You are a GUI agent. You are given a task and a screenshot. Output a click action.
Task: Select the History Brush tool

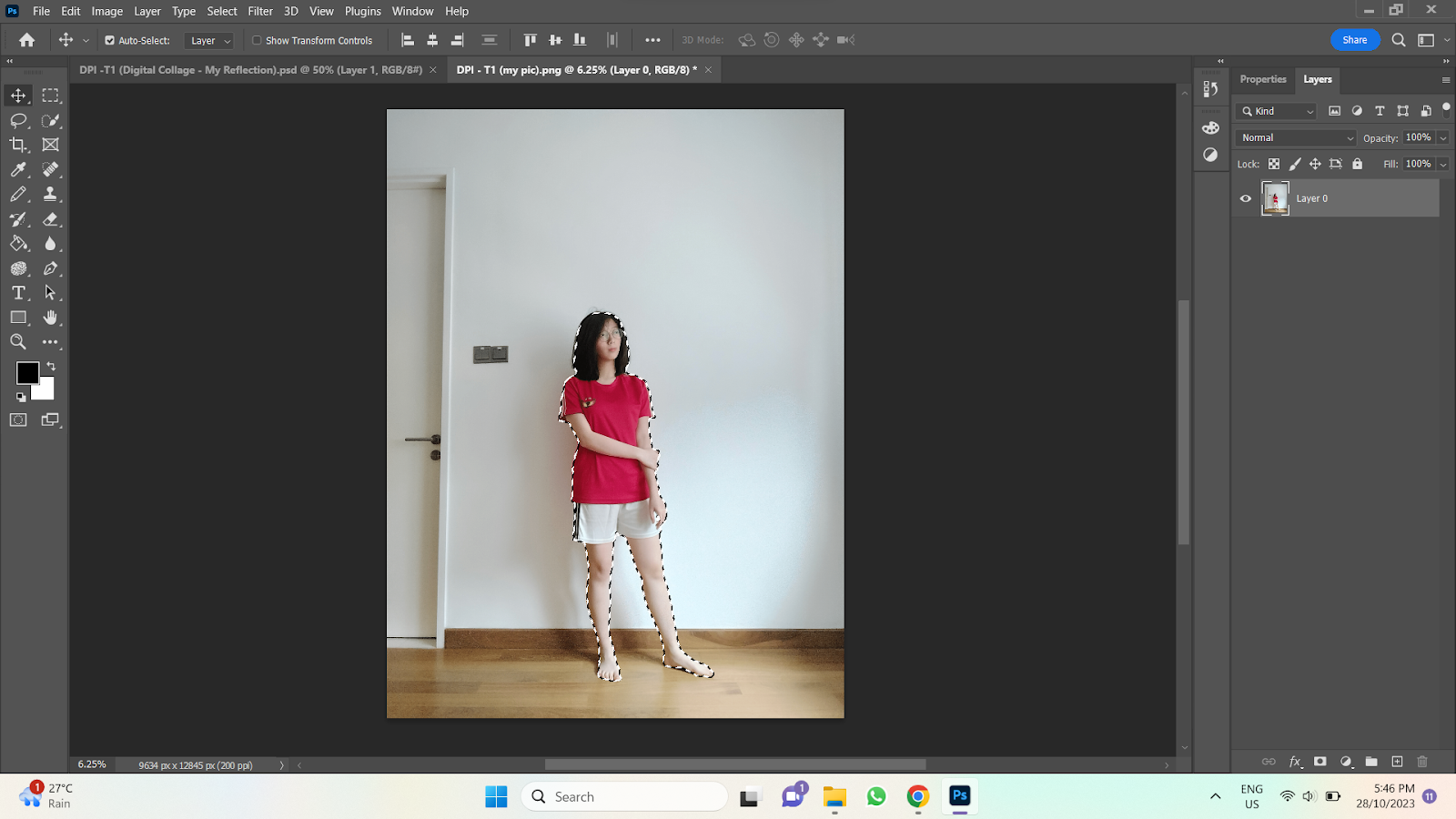(x=18, y=219)
